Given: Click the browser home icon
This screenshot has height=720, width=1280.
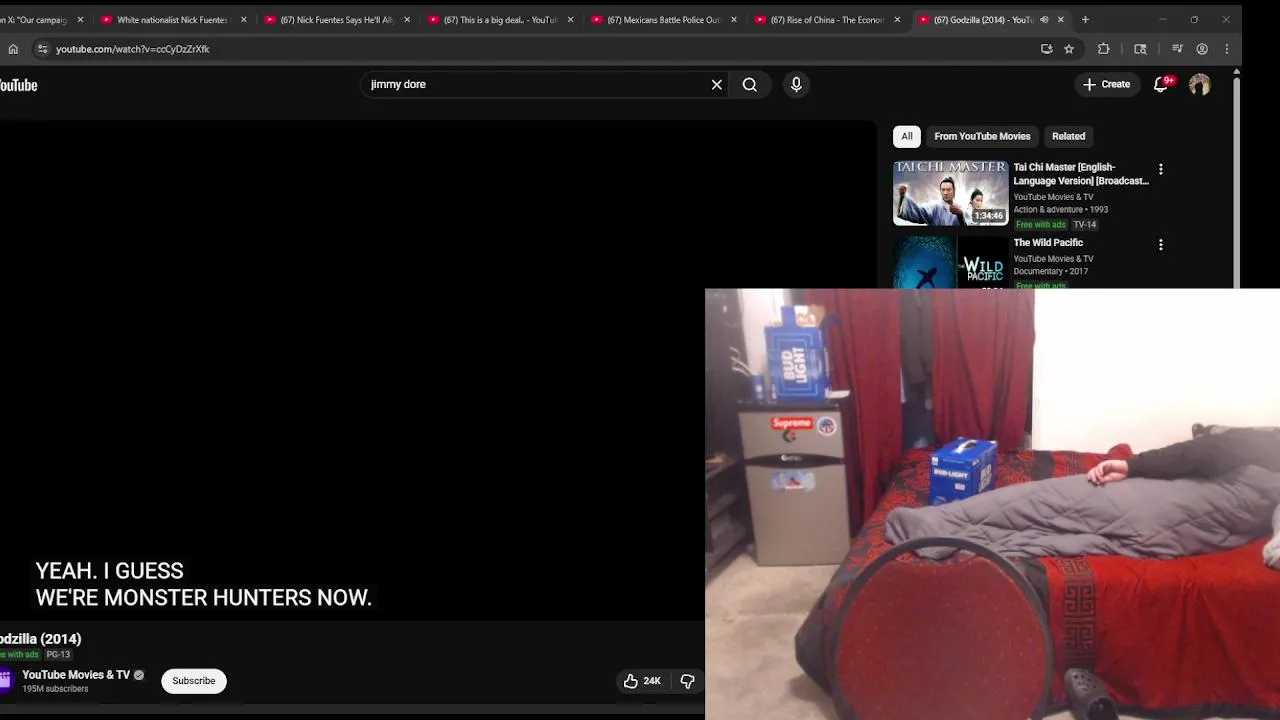Looking at the screenshot, I should 13,49.
